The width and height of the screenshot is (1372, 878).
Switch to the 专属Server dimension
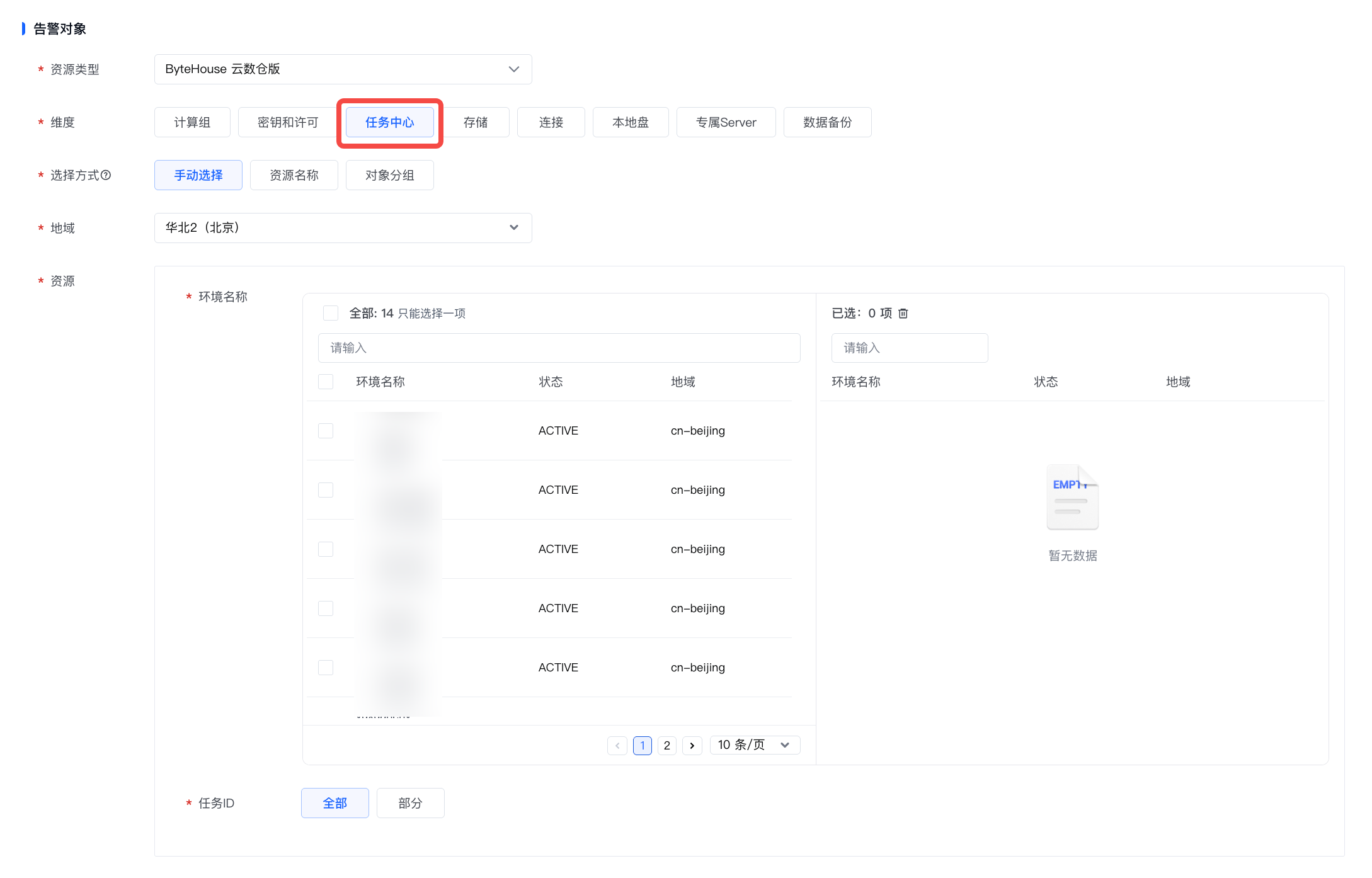click(726, 122)
